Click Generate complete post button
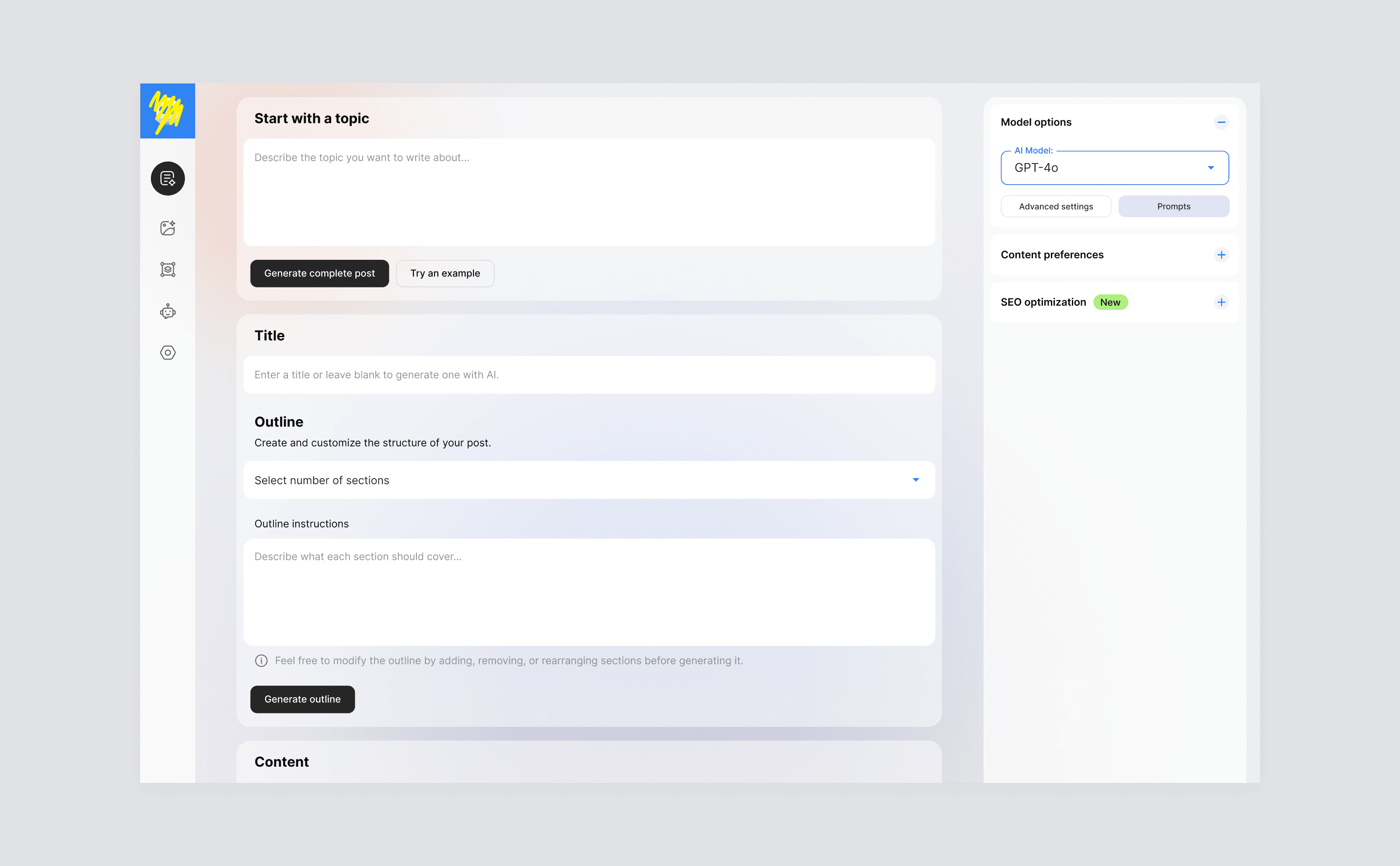The image size is (1400, 866). [x=319, y=273]
